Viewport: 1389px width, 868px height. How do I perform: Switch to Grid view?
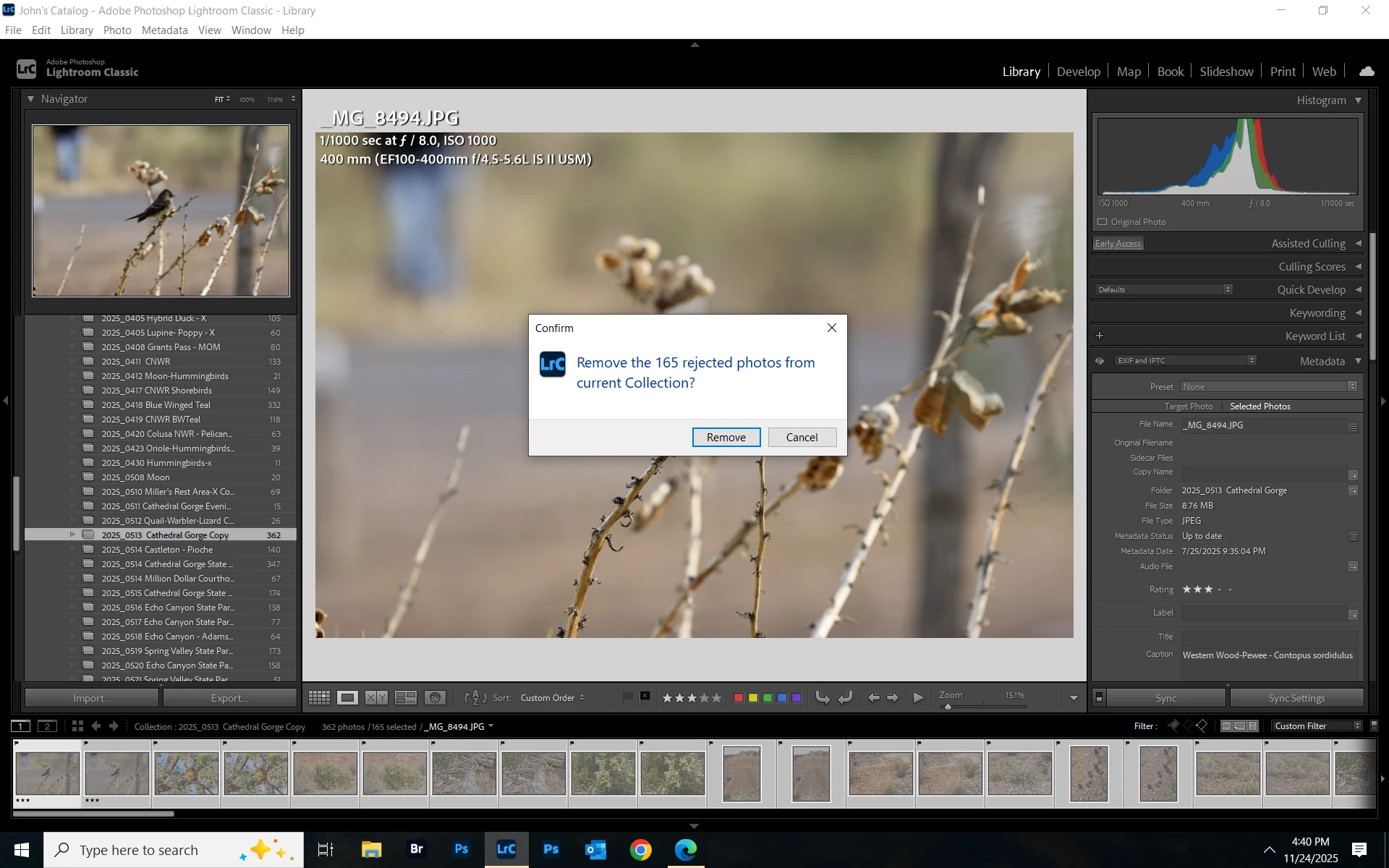coord(319,698)
